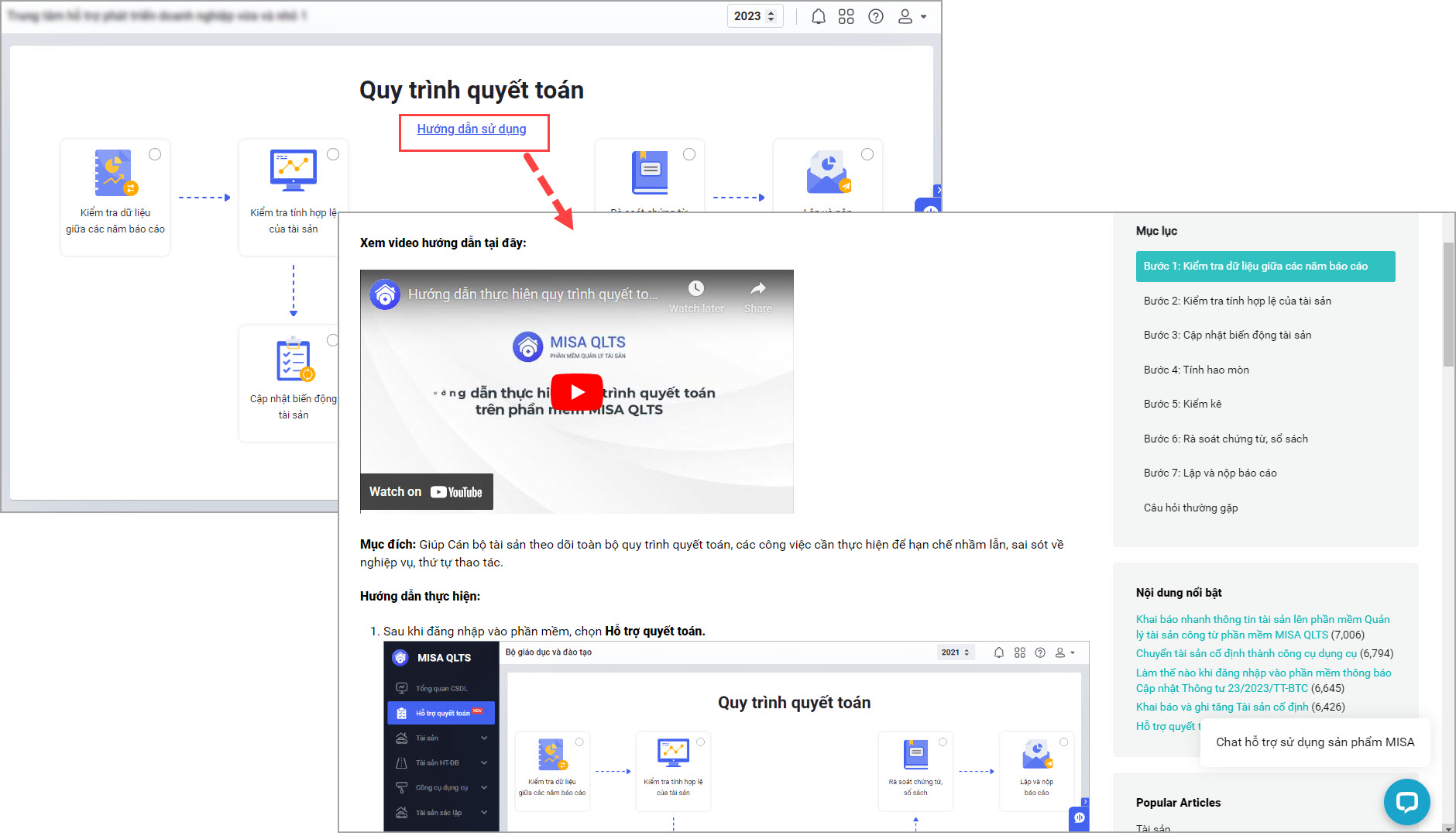Select 'Hỗ trợ quyết toán' in the embedded sidebar
The width and height of the screenshot is (1456, 833).
(x=441, y=713)
